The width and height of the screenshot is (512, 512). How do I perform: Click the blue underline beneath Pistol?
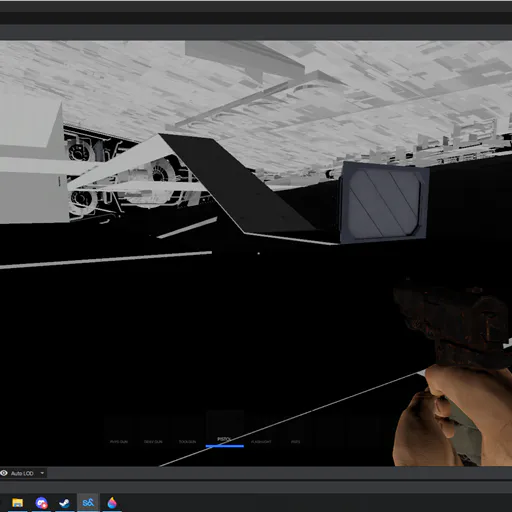[225, 446]
